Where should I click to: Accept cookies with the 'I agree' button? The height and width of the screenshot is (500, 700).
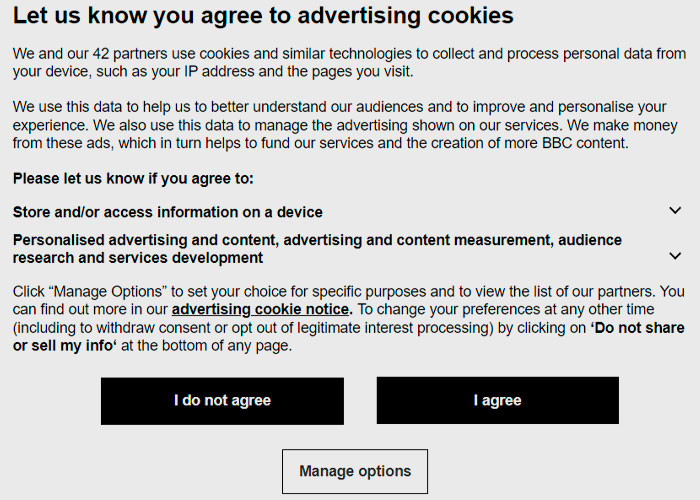[x=497, y=400]
